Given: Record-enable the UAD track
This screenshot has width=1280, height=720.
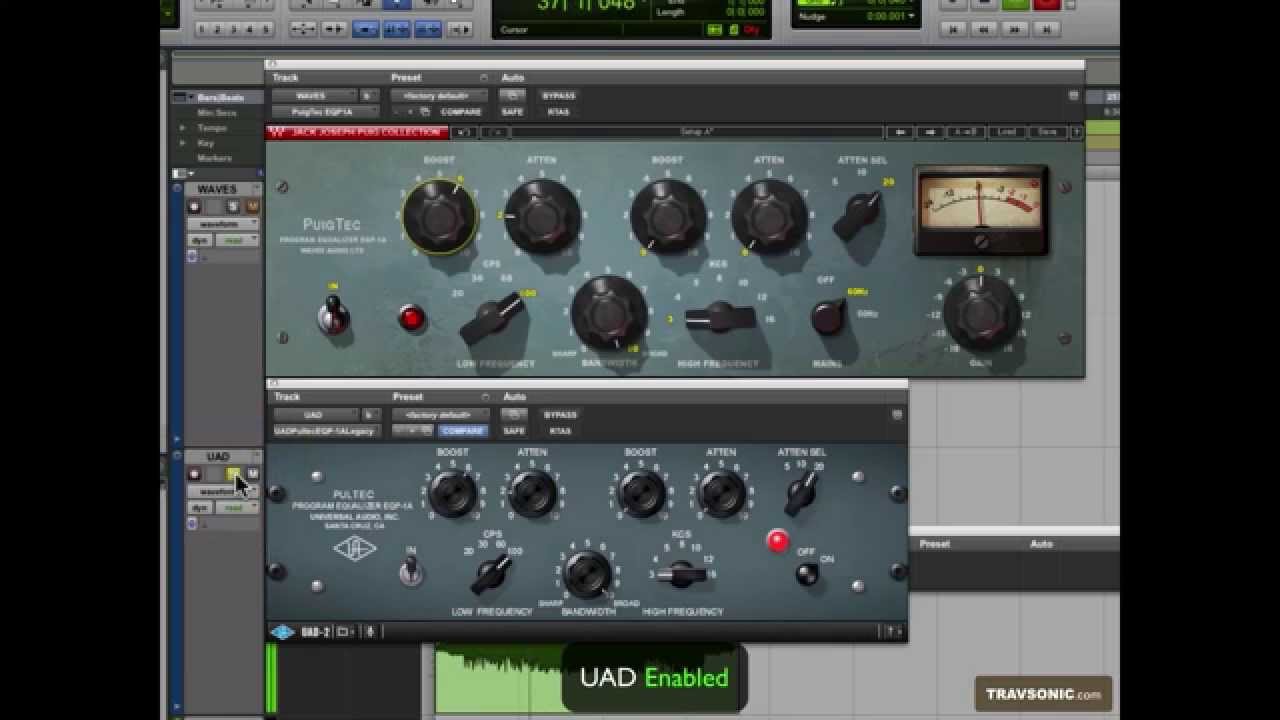Looking at the screenshot, I should (194, 473).
